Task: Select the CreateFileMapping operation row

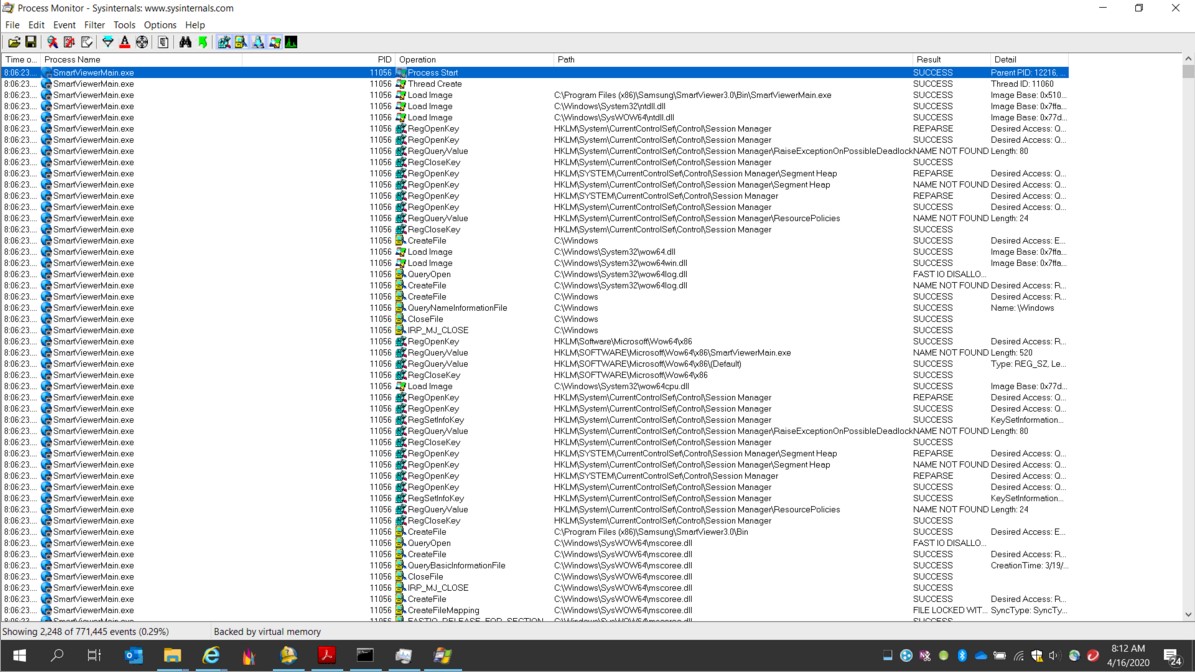Action: point(534,610)
